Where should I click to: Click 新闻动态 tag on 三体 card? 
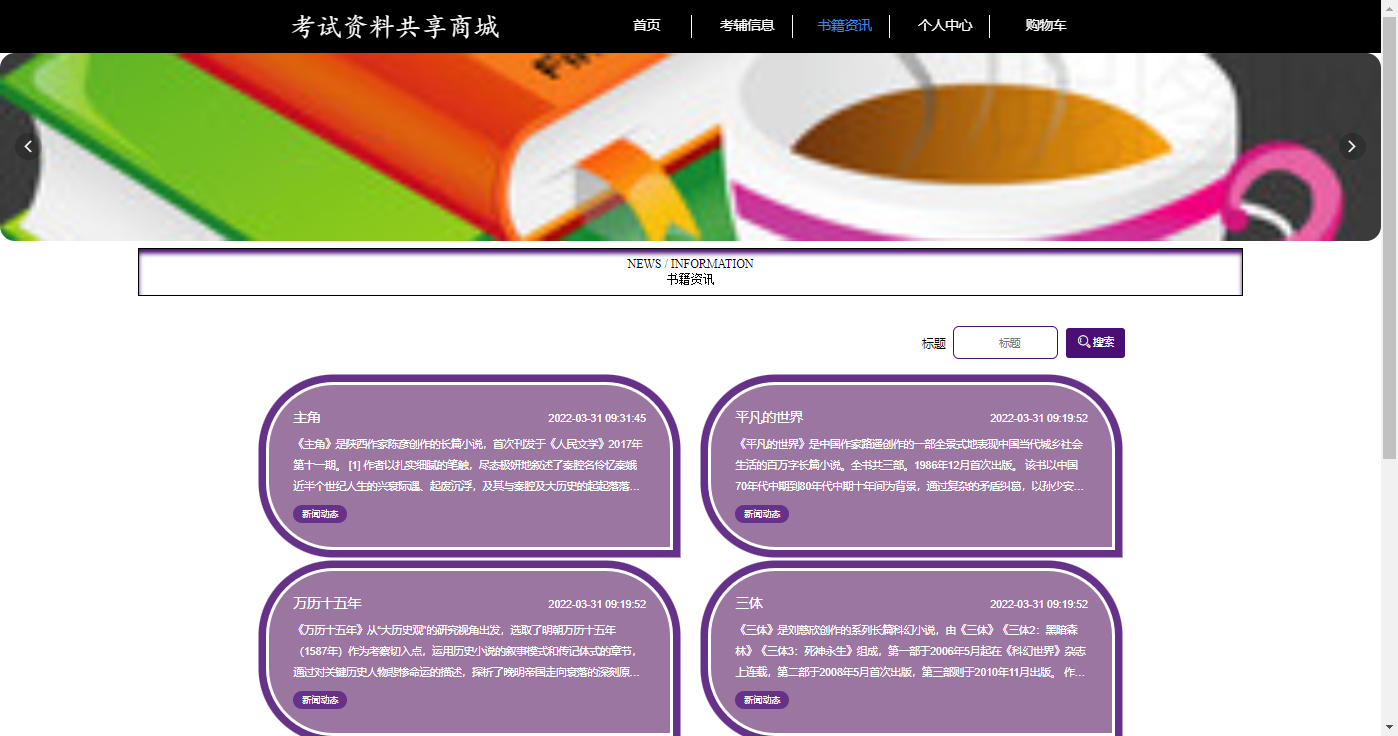(x=762, y=700)
